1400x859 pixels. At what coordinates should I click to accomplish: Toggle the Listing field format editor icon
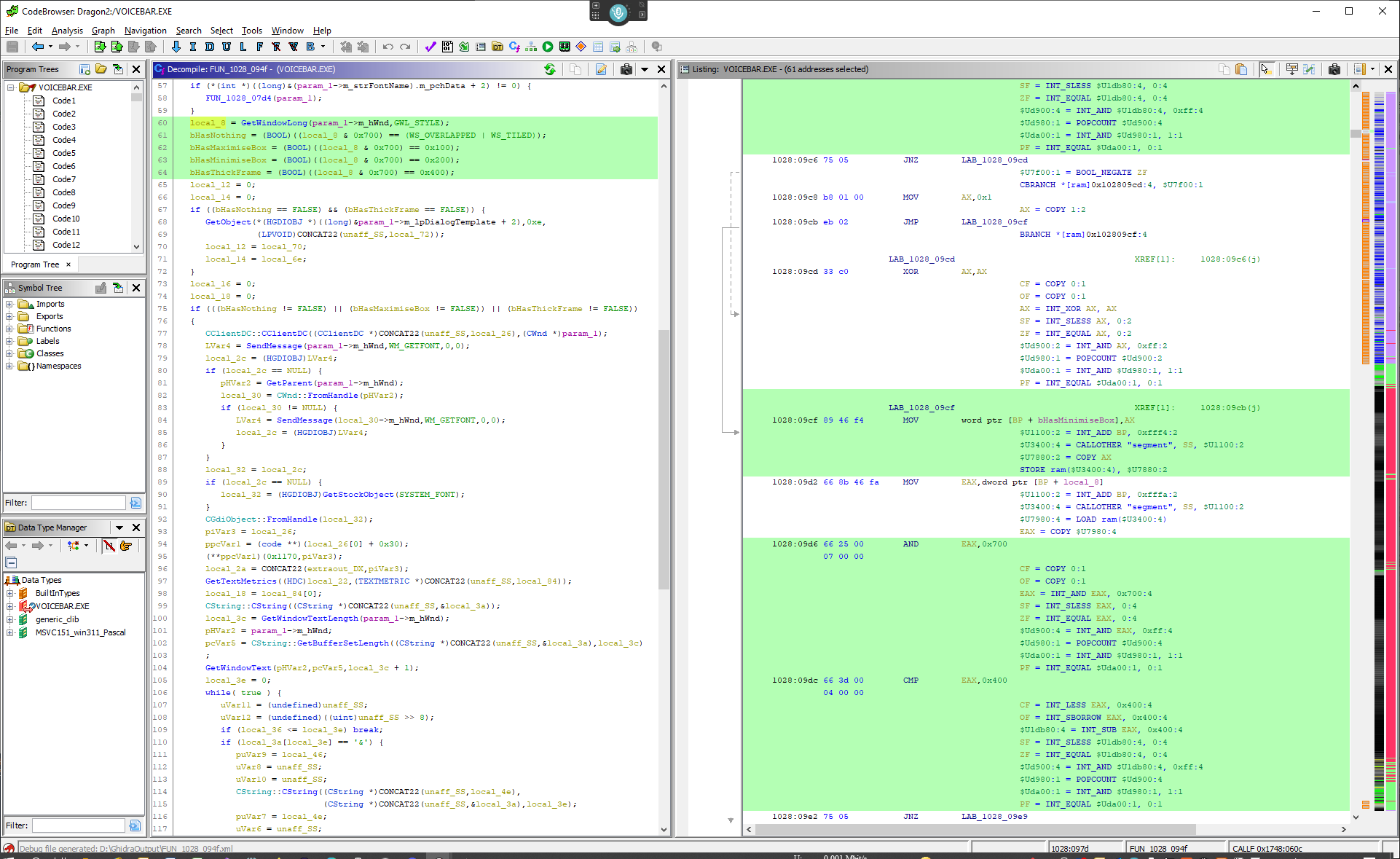(1291, 69)
